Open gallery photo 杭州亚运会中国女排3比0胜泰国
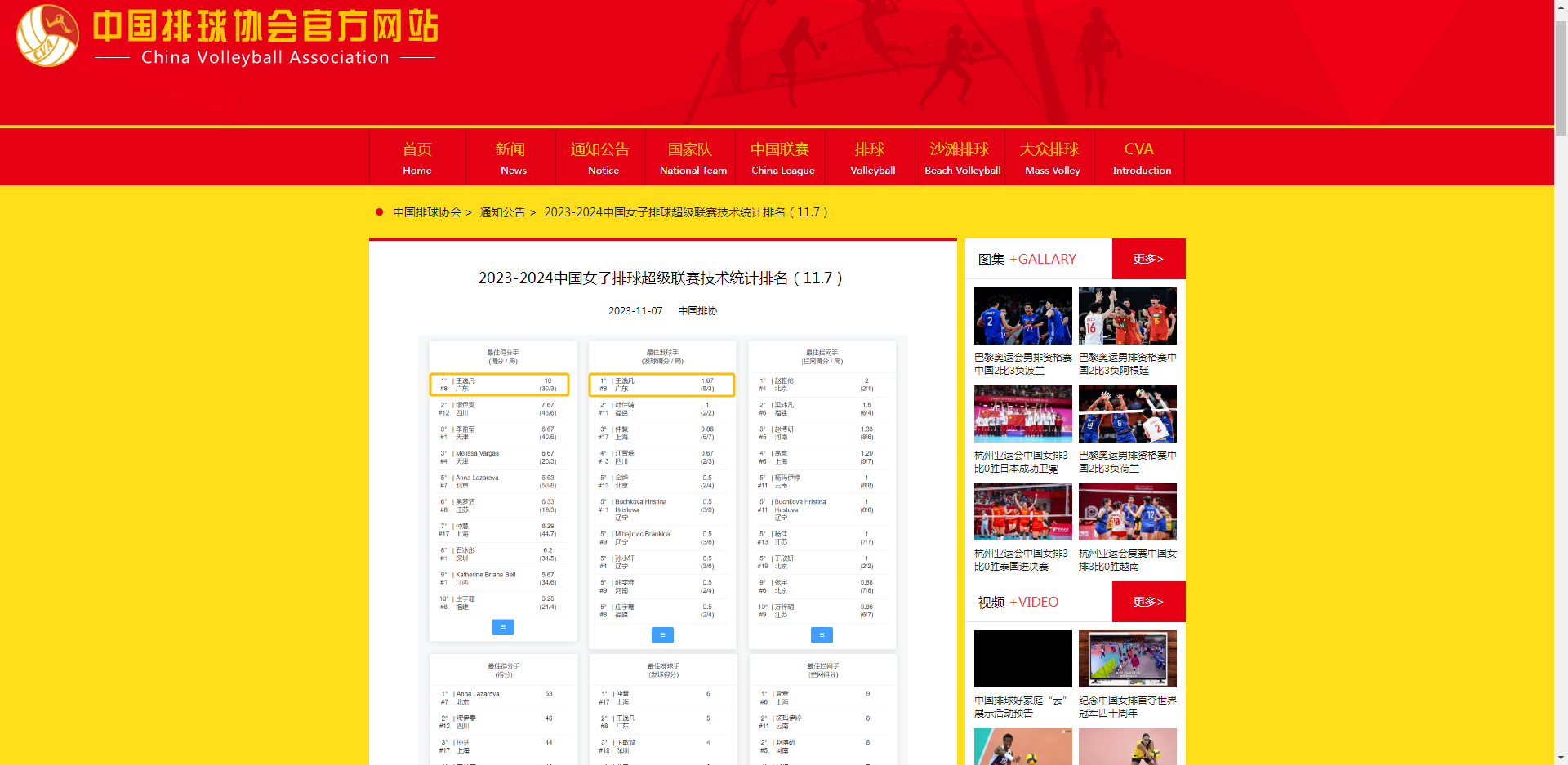Image resolution: width=1568 pixels, height=765 pixels. click(1023, 512)
